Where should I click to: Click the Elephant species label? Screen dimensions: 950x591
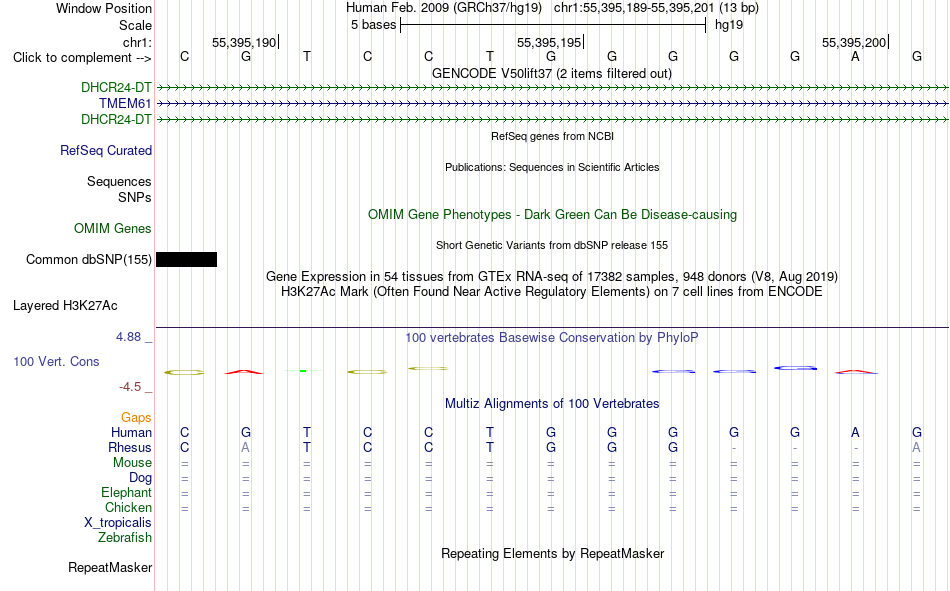pyautogui.click(x=127, y=492)
